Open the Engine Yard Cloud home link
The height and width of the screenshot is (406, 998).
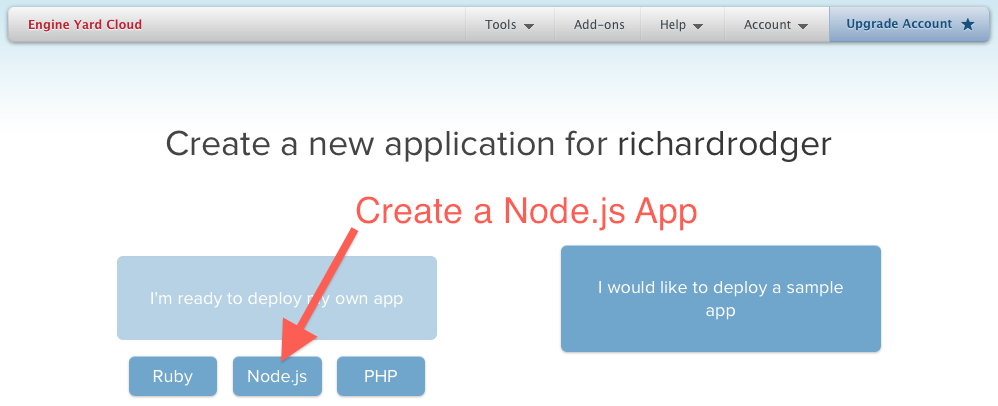click(x=85, y=25)
